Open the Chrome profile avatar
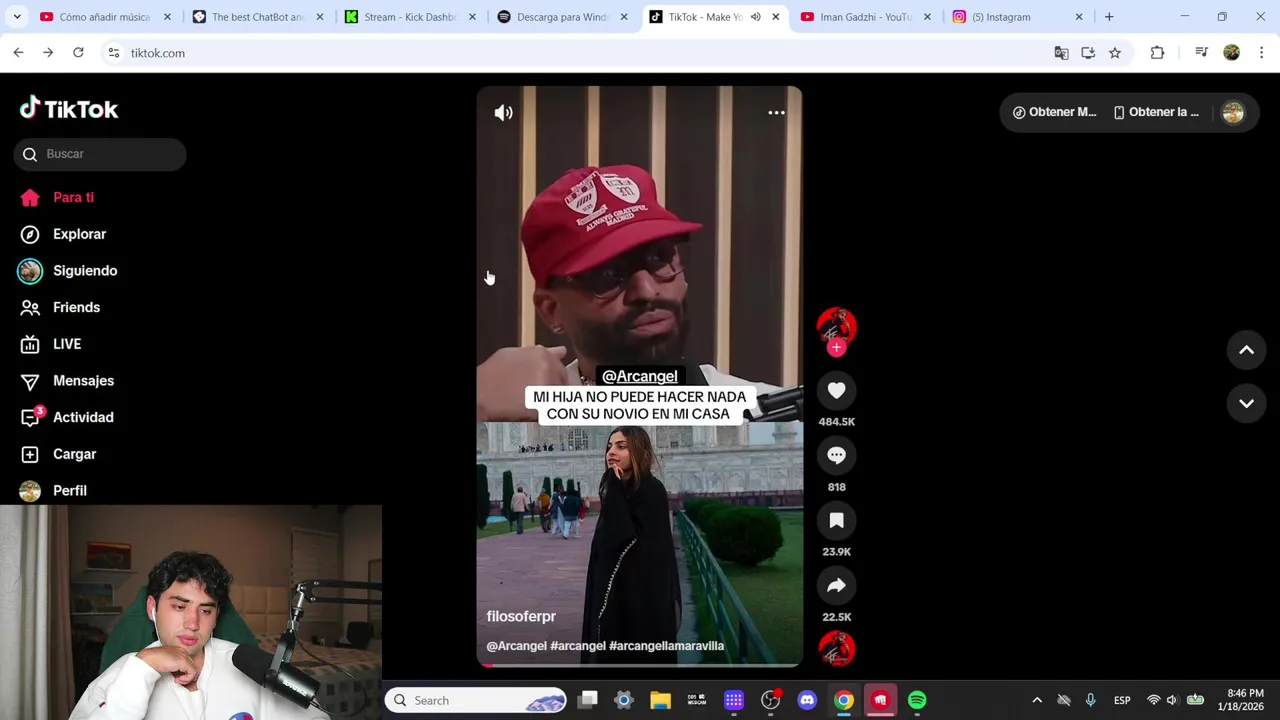Image resolution: width=1280 pixels, height=720 pixels. 1232,53
